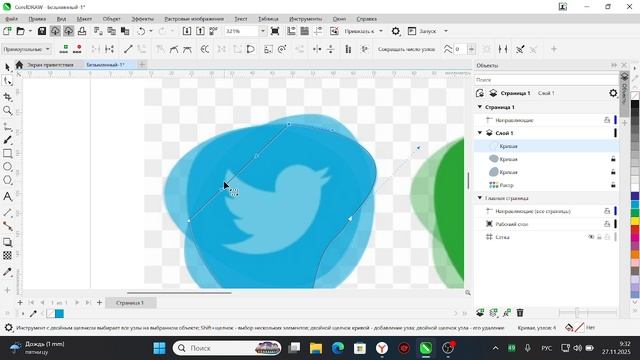Click the Сокращать число узлов button

pos(406,49)
